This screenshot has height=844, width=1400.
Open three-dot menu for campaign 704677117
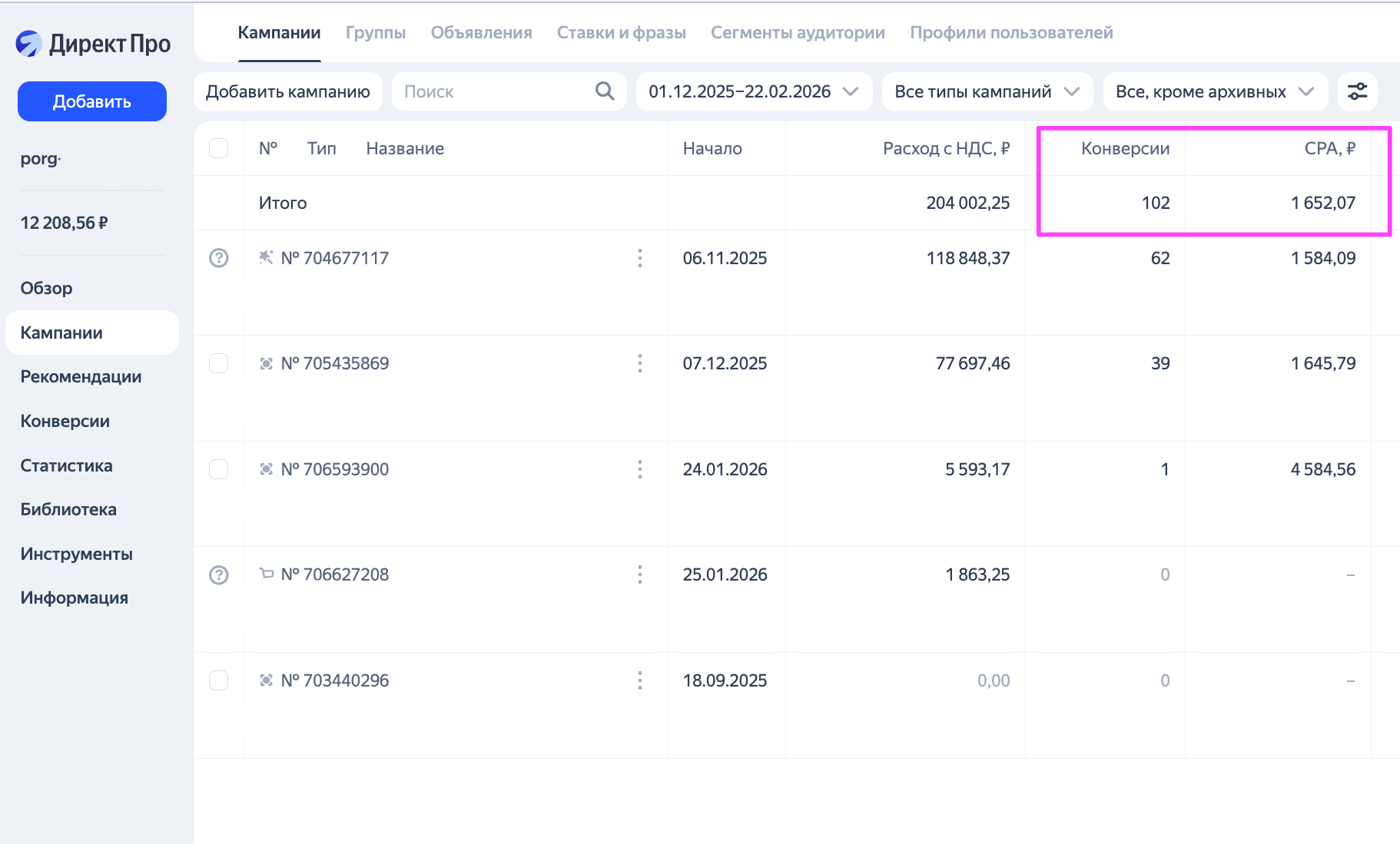click(639, 258)
